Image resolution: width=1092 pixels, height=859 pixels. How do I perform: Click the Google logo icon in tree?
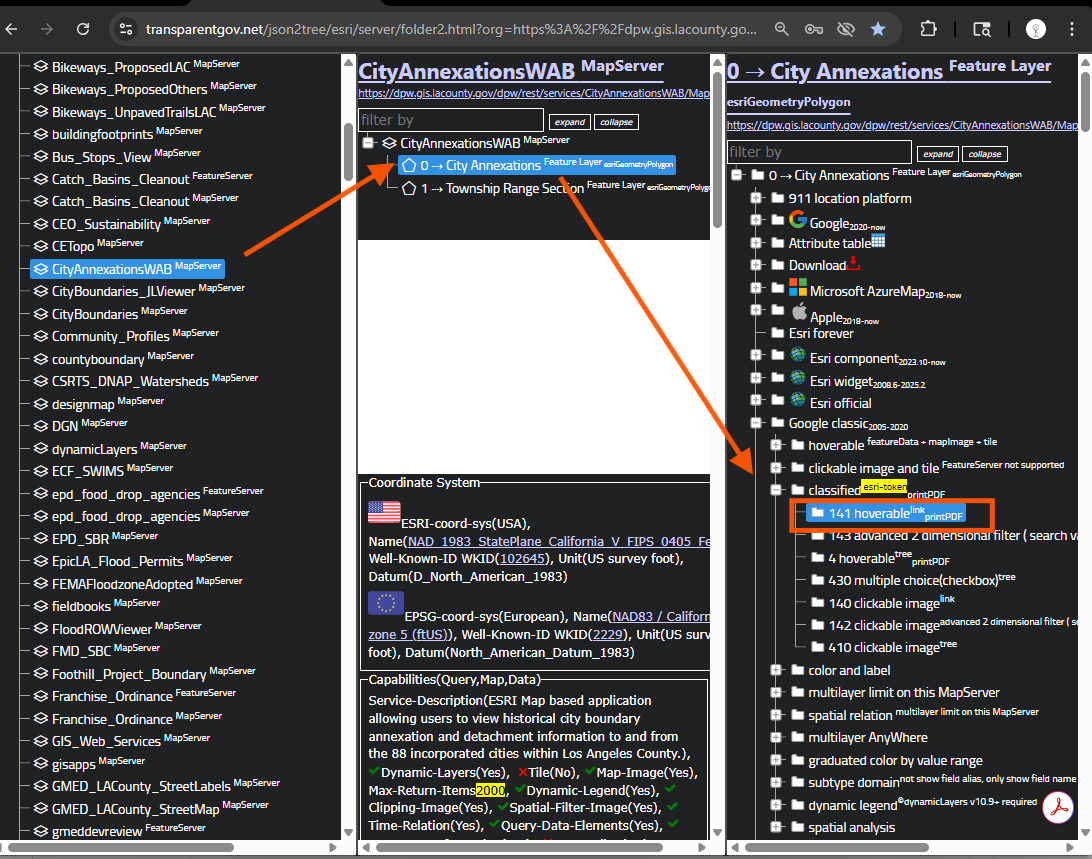(797, 220)
